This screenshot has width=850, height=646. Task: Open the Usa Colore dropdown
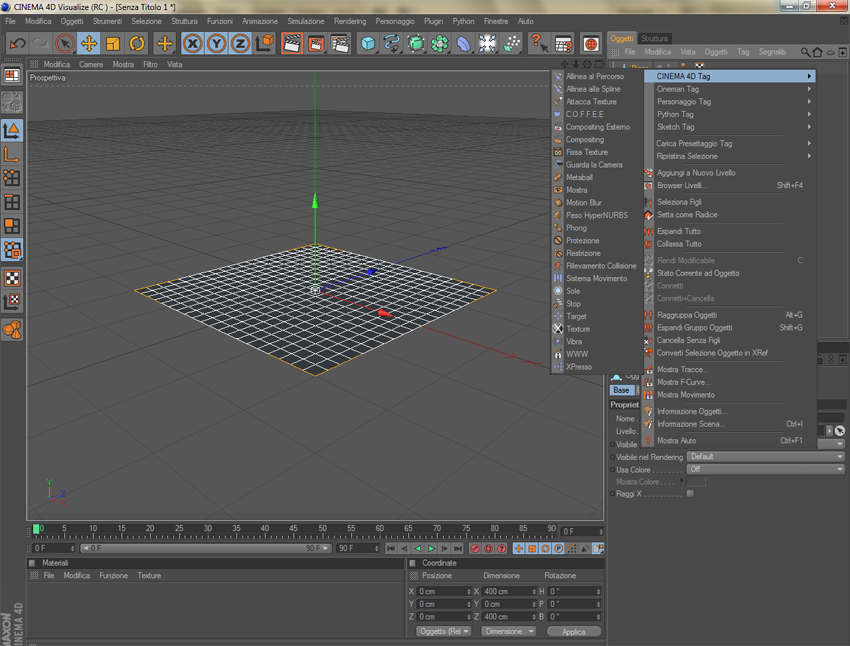(x=766, y=469)
